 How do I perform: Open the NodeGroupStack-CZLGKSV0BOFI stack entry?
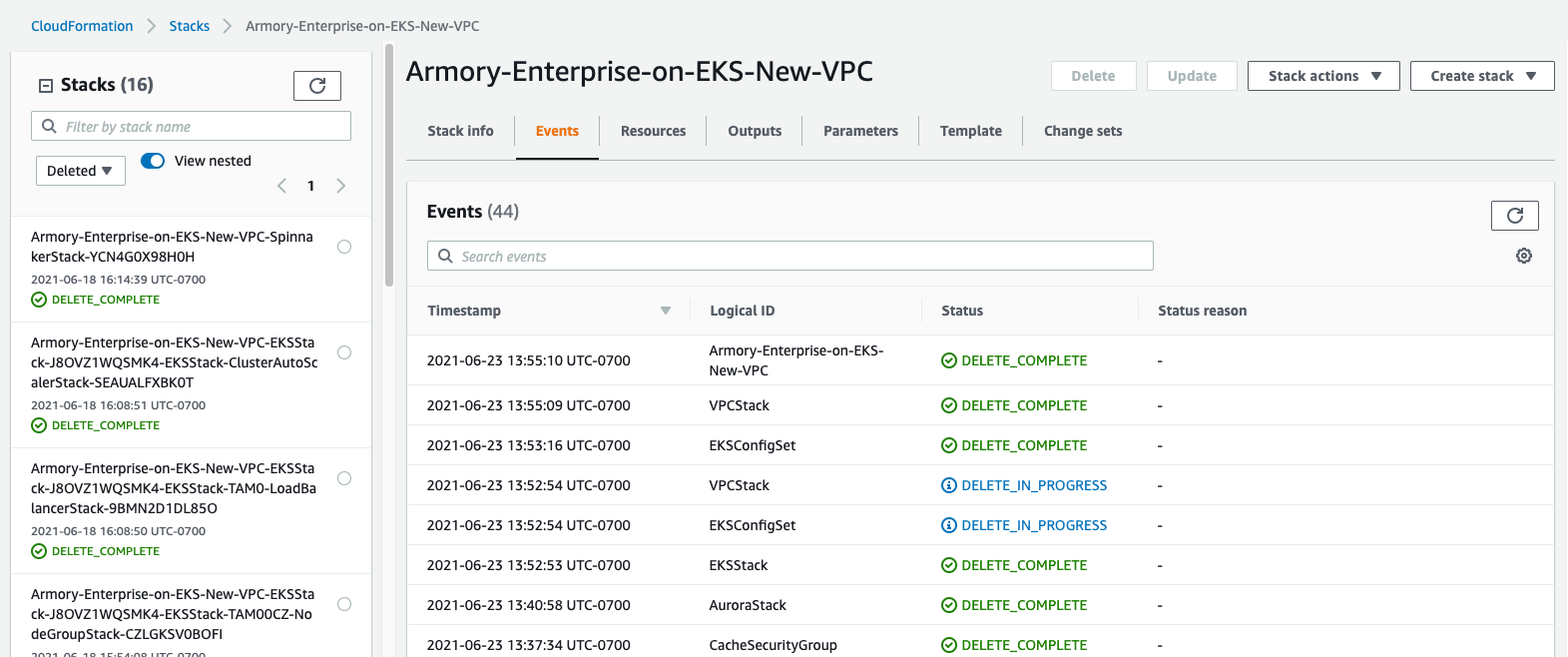coord(173,614)
